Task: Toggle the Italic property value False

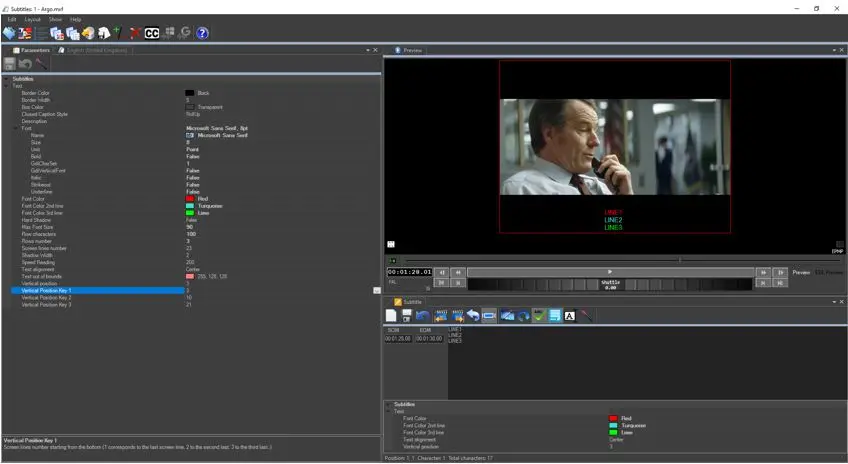Action: click(x=191, y=177)
